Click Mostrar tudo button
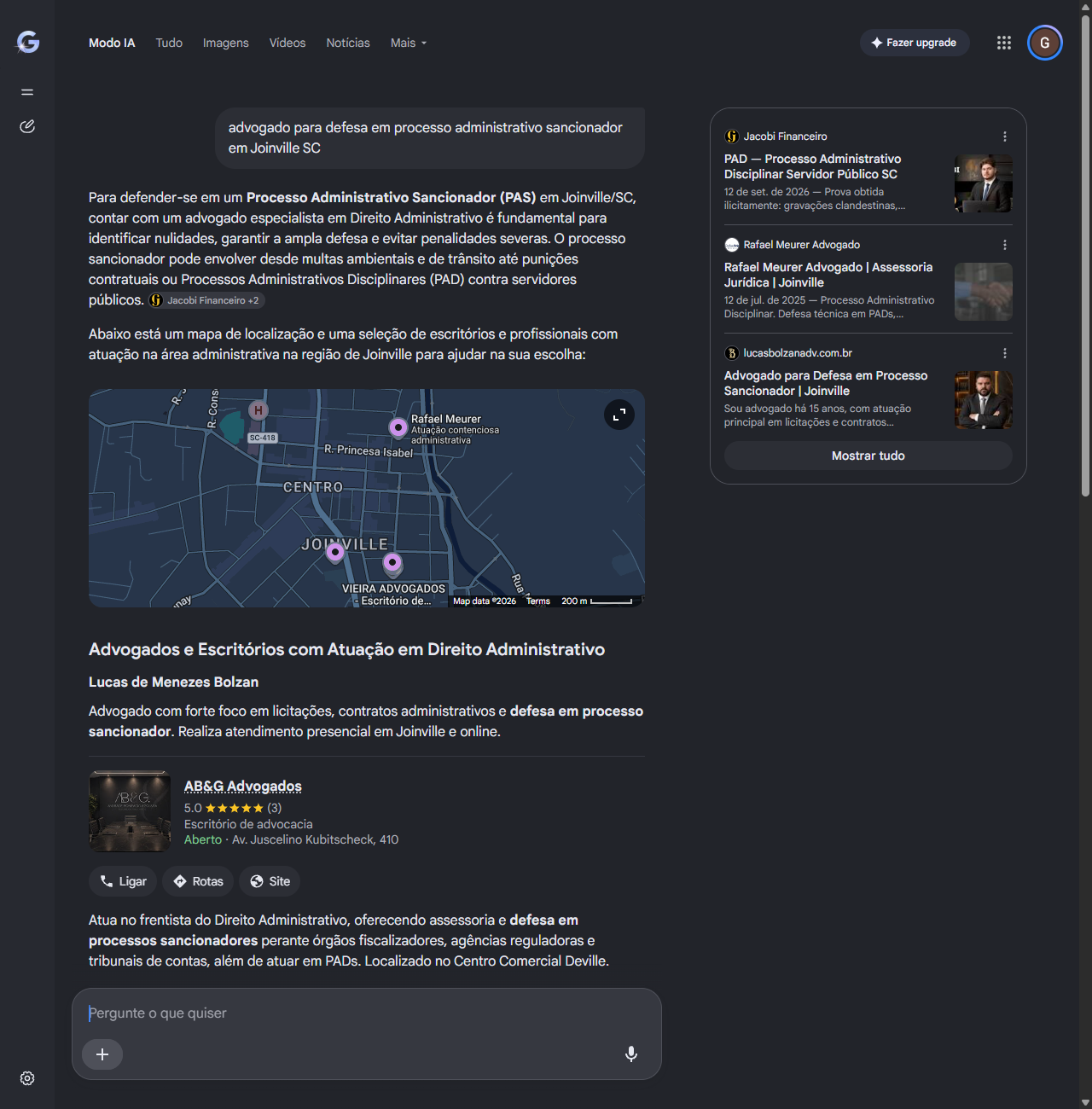Image resolution: width=1092 pixels, height=1109 pixels. pos(868,456)
